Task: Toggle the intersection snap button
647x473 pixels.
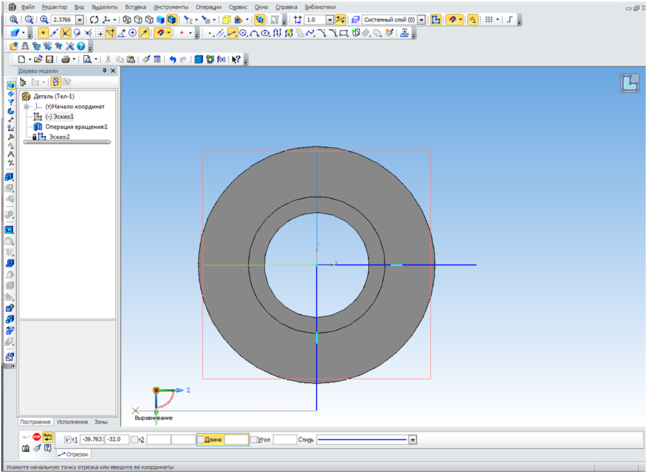Action: [x=65, y=33]
